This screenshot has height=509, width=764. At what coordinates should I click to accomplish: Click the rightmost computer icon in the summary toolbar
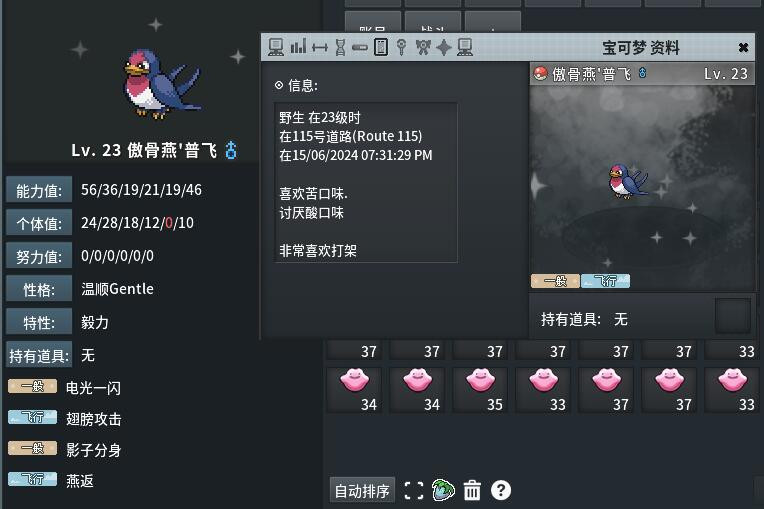click(x=465, y=47)
